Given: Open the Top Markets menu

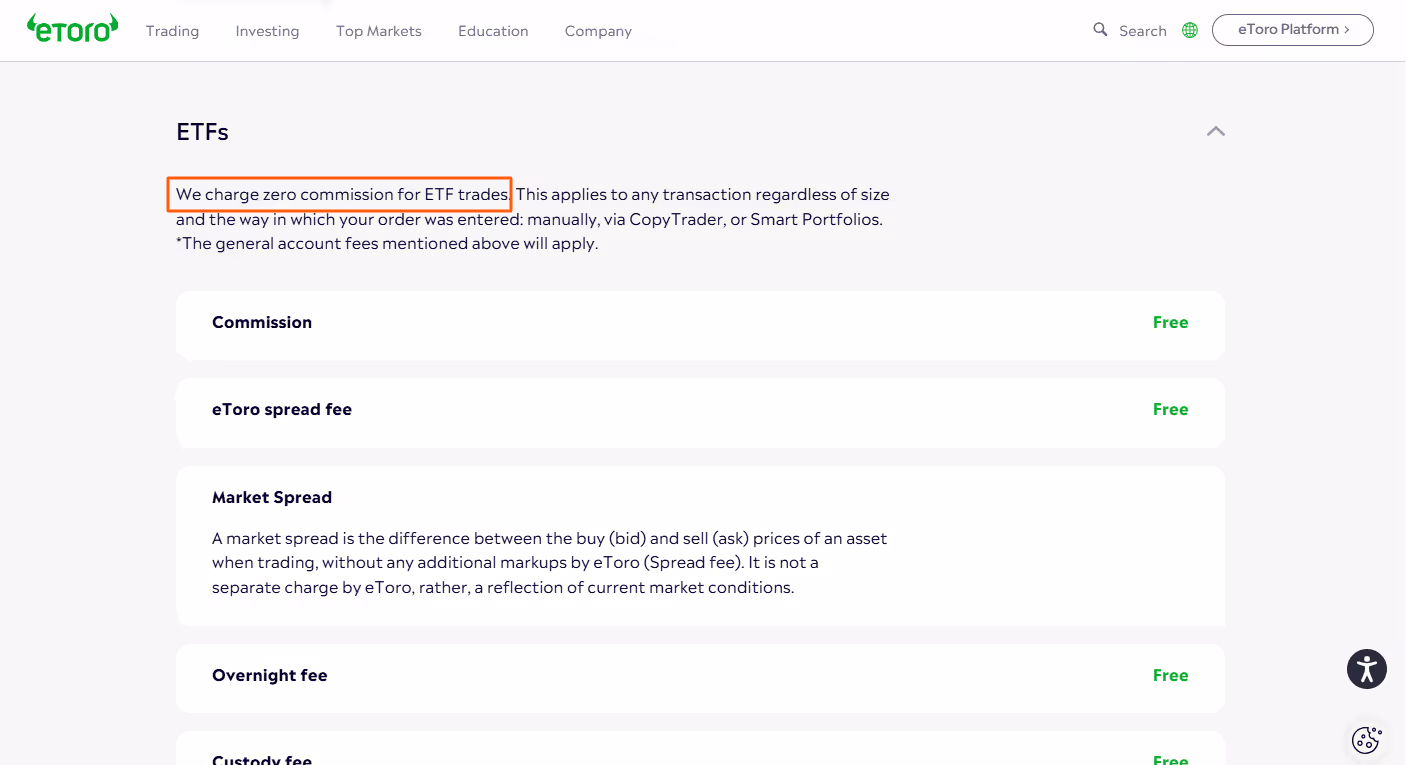Looking at the screenshot, I should click(379, 31).
